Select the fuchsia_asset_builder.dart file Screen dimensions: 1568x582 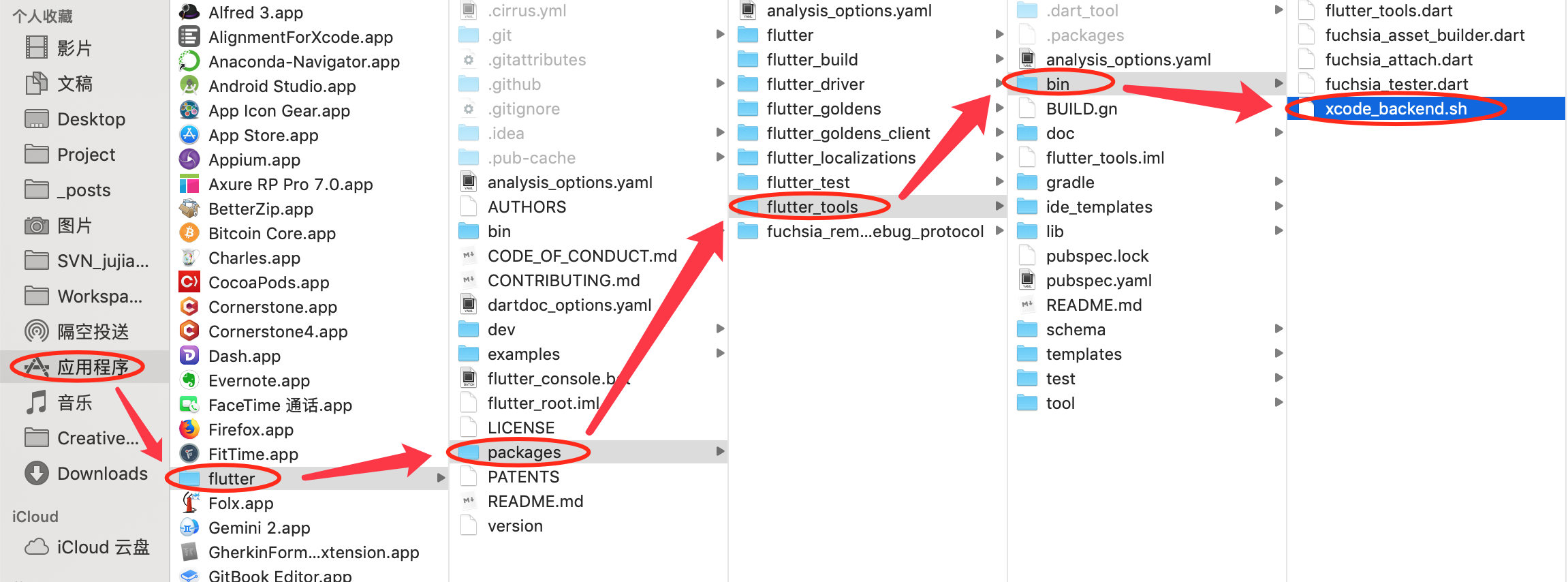click(1426, 35)
